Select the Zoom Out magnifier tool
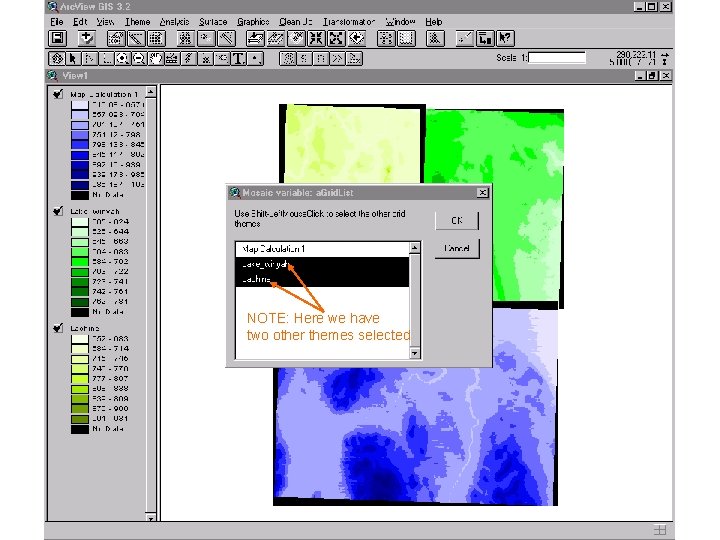720x540 pixels. point(139,58)
